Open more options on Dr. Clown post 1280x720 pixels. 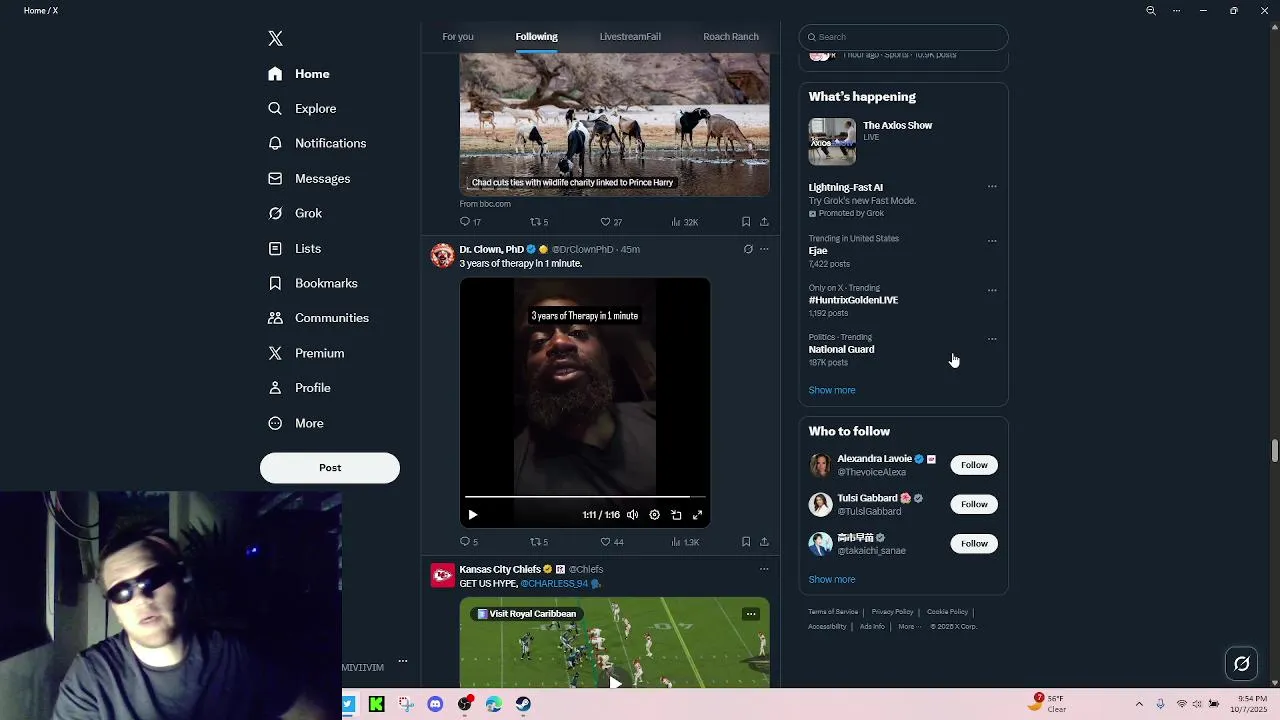764,250
